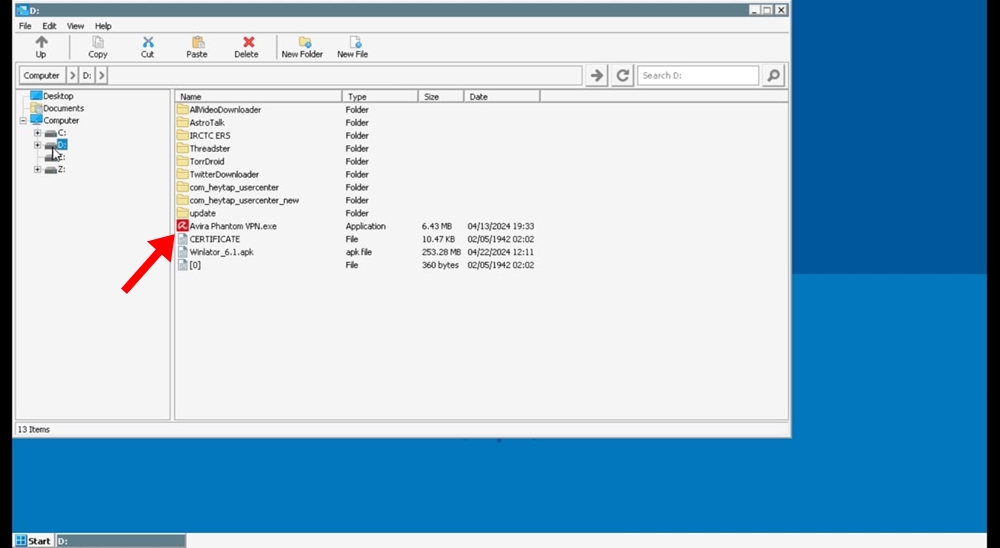
Task: Click the address bar empty path field
Action: pyautogui.click(x=344, y=75)
